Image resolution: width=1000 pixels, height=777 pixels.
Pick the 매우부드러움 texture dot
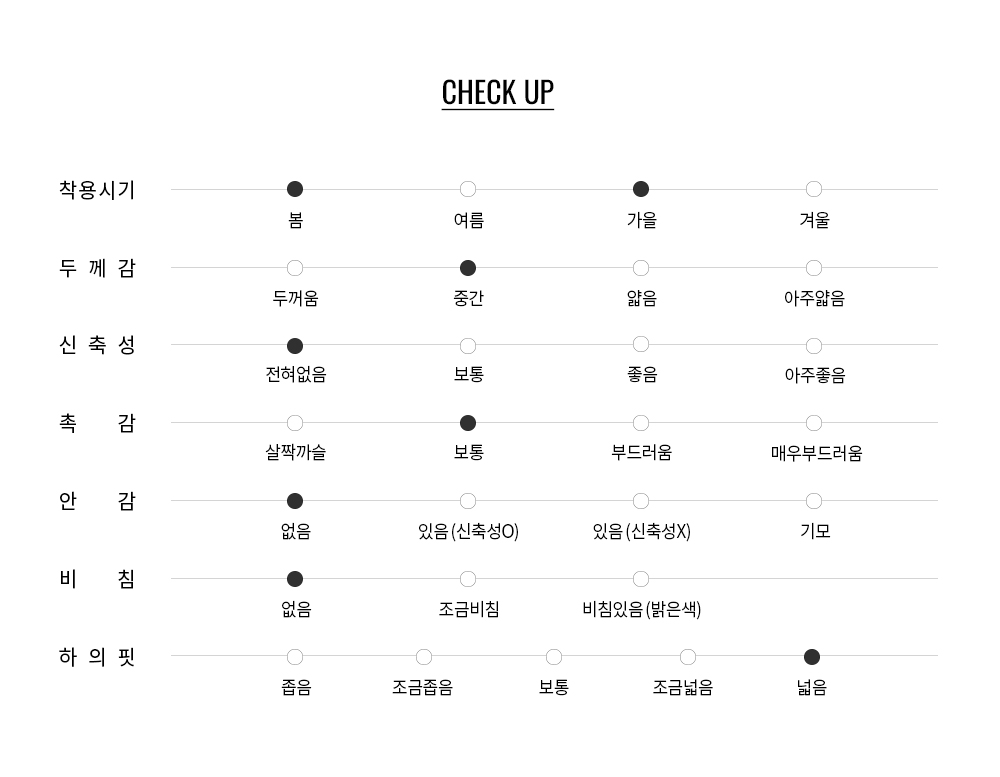coord(814,423)
